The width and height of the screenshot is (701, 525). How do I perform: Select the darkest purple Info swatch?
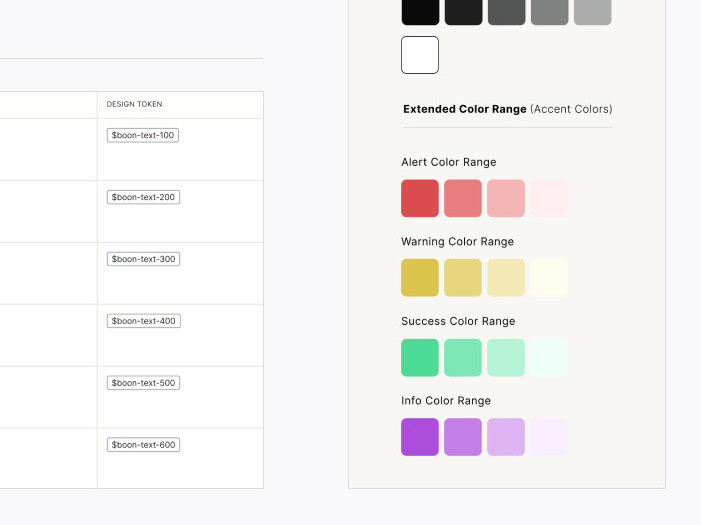click(x=420, y=437)
